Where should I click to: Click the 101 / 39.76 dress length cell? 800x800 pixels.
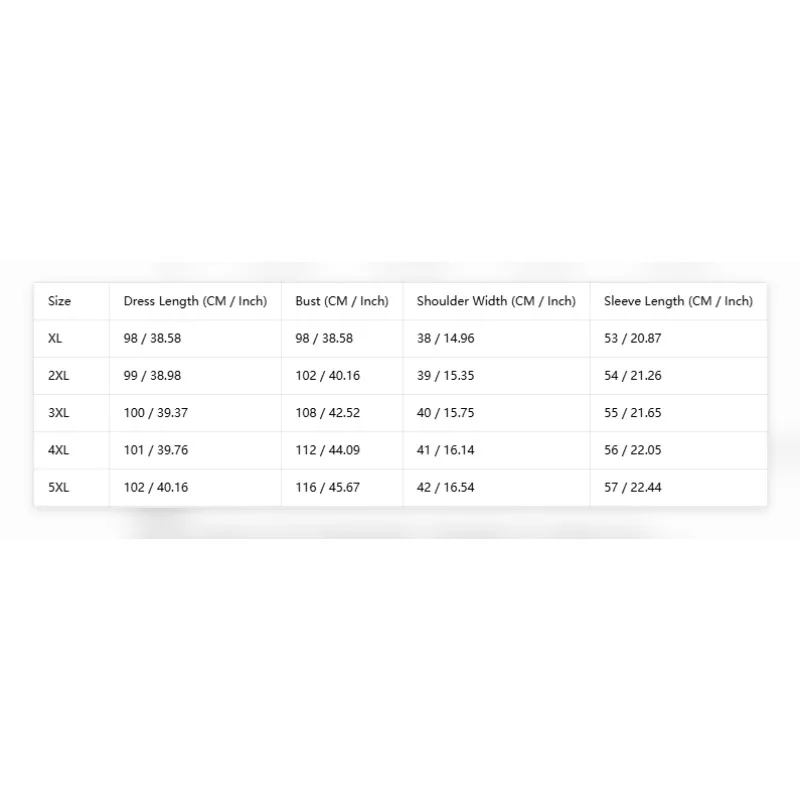click(x=156, y=450)
